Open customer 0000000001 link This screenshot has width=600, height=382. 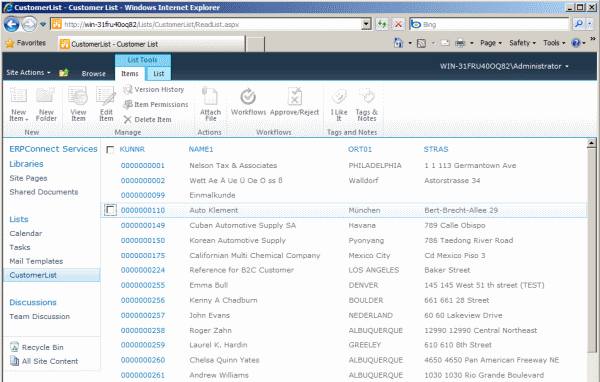[x=143, y=165]
